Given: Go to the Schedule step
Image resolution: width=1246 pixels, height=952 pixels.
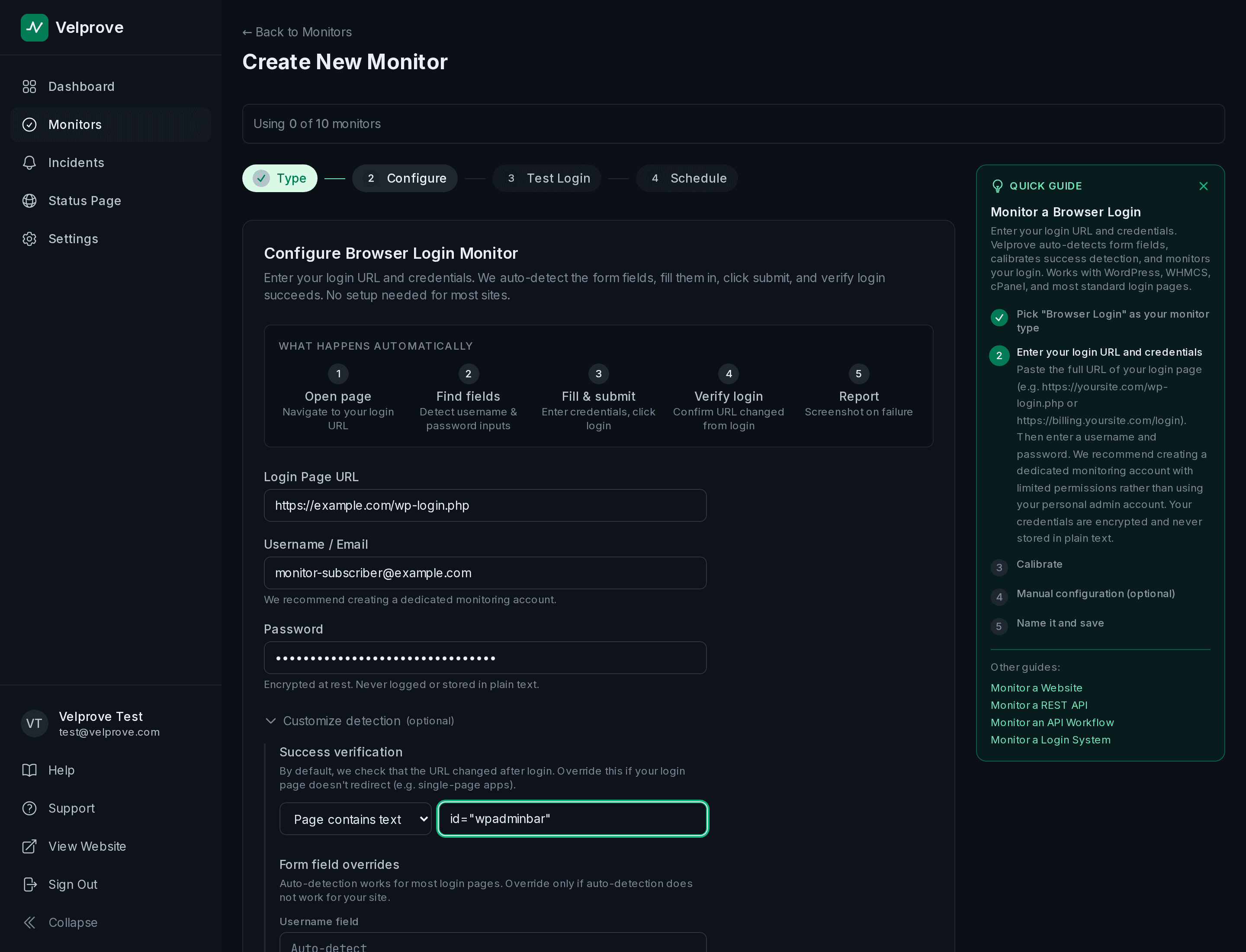Looking at the screenshot, I should click(687, 178).
